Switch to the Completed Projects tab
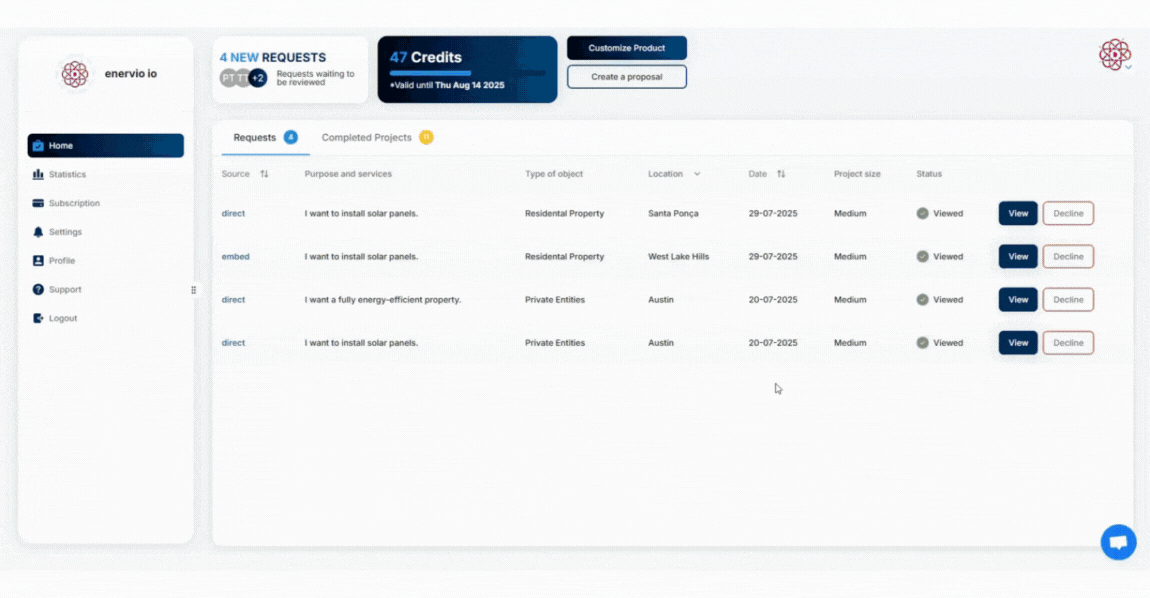 pyautogui.click(x=367, y=138)
